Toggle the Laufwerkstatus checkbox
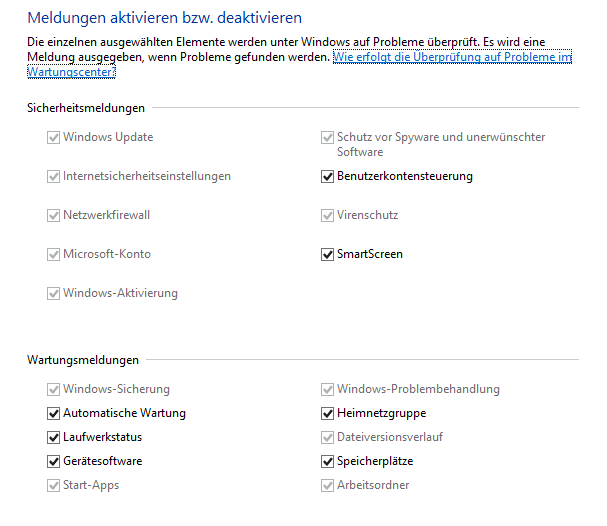The height and width of the screenshot is (526, 607). 53,437
